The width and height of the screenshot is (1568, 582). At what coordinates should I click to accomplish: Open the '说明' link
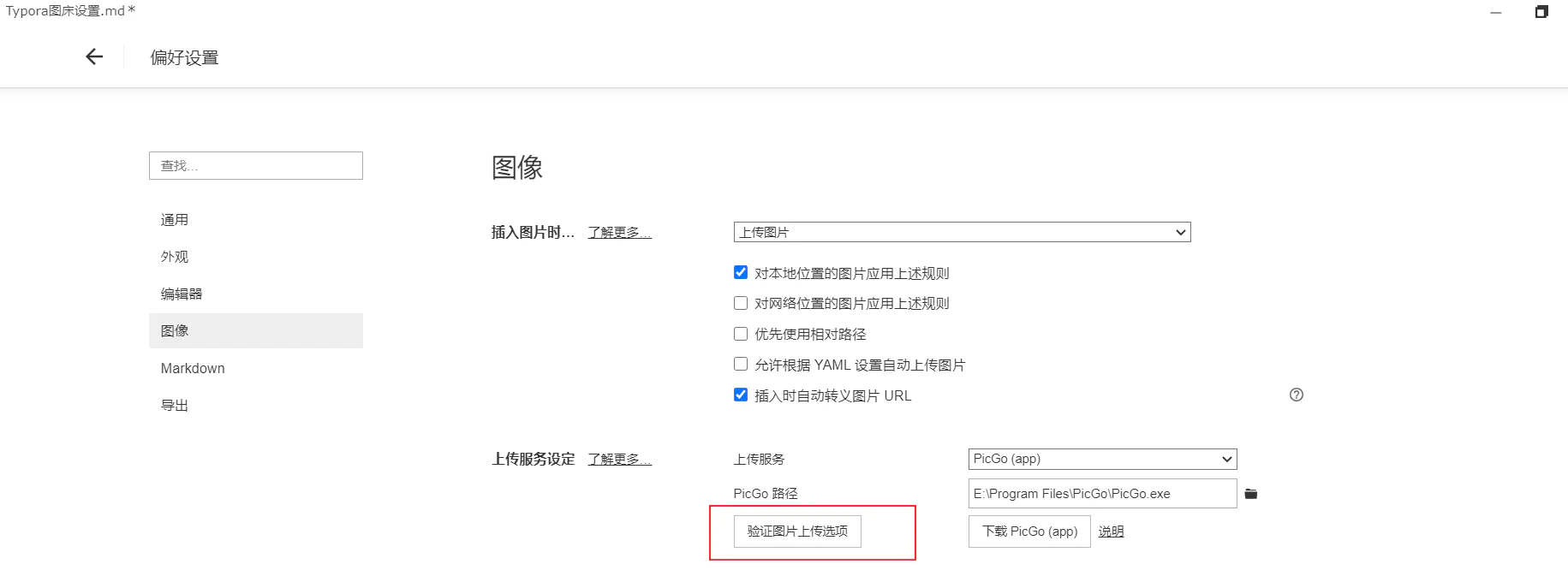[x=1111, y=532]
